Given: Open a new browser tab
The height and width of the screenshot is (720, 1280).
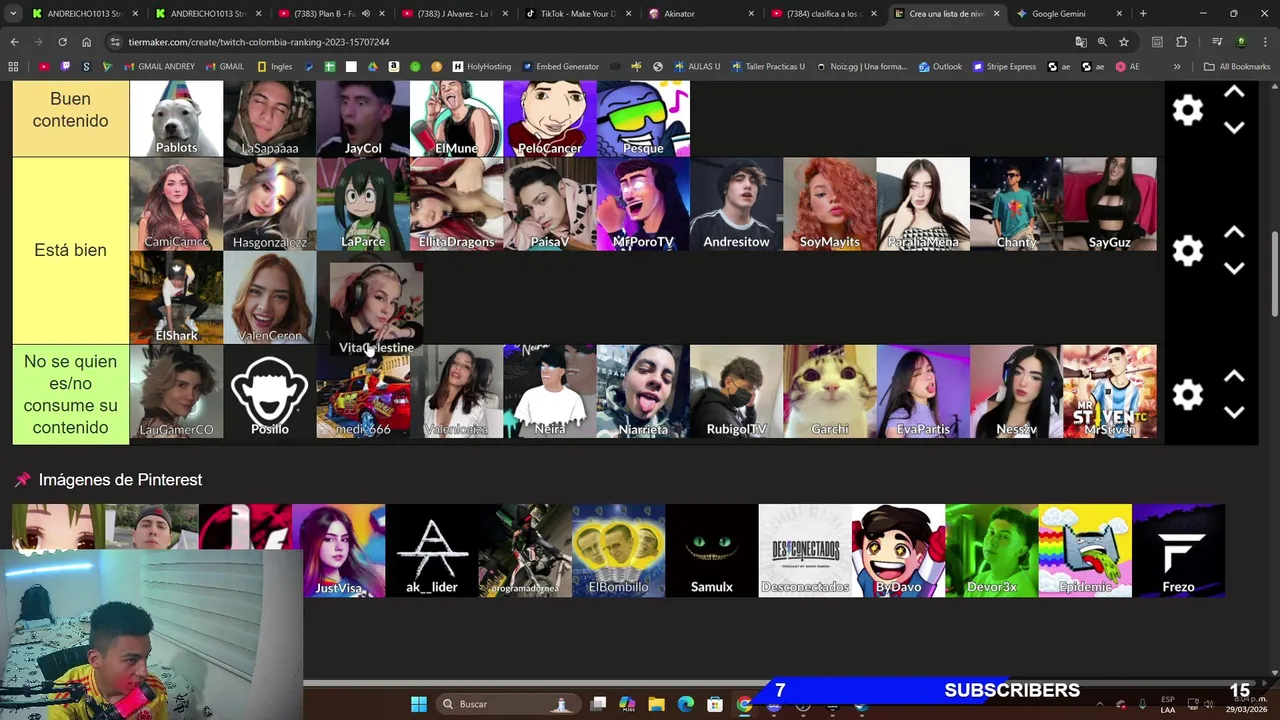Looking at the screenshot, I should (x=1143, y=14).
